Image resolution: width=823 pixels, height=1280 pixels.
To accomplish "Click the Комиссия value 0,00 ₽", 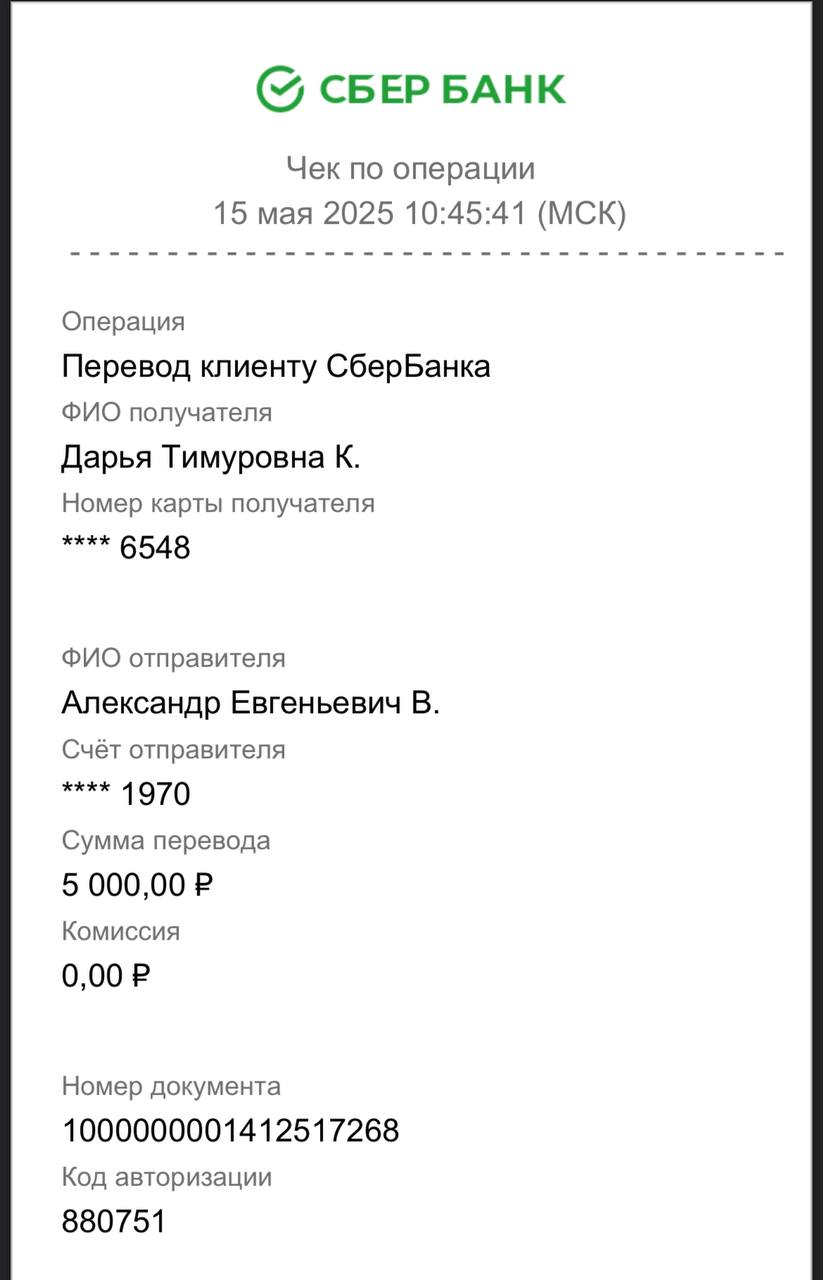I will click(x=106, y=976).
